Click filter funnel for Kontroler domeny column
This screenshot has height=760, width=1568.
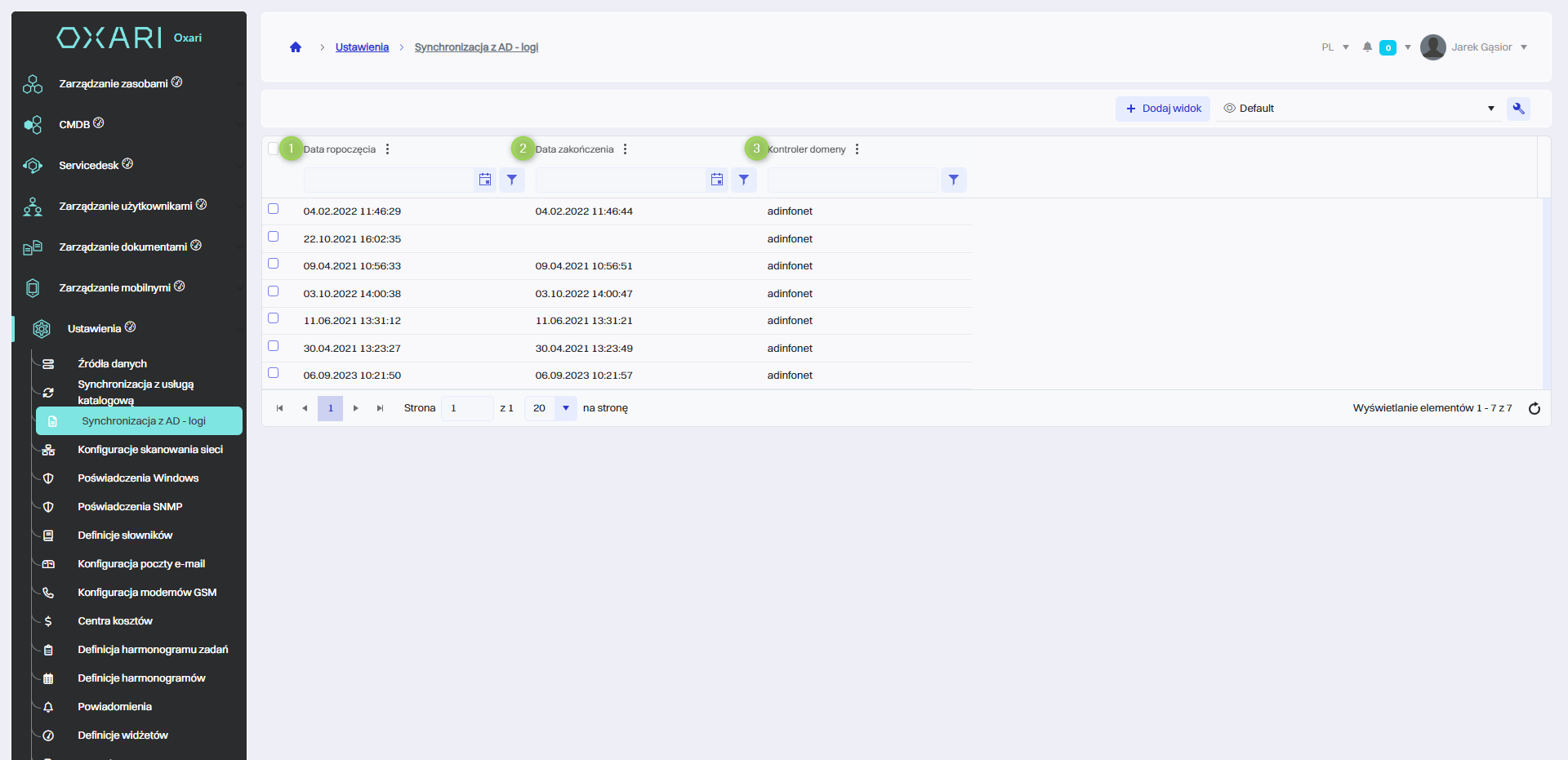click(x=953, y=180)
